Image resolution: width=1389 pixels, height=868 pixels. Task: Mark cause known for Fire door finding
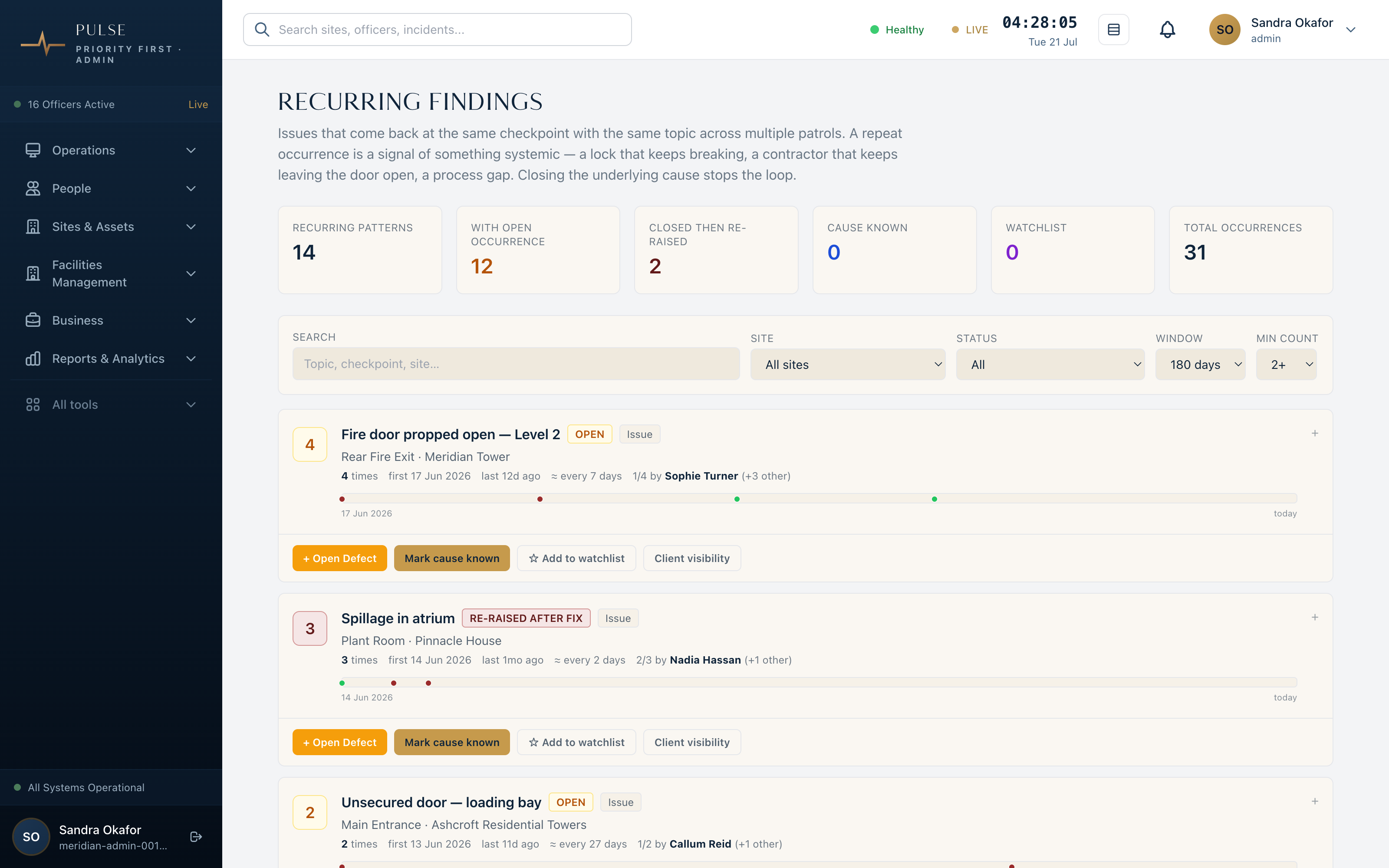[x=452, y=558]
